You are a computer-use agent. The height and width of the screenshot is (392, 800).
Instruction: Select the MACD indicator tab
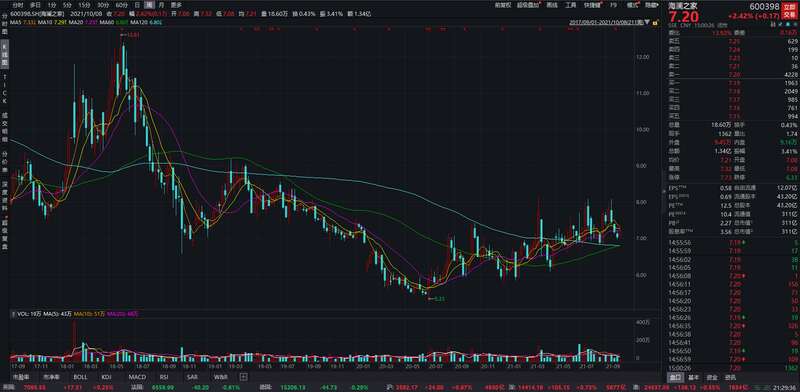coord(137,377)
